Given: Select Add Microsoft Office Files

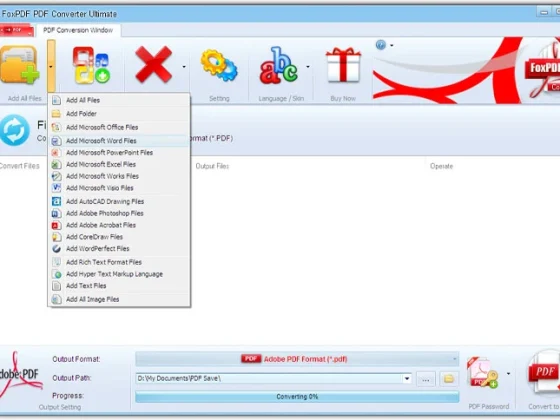Looking at the screenshot, I should [118, 128].
